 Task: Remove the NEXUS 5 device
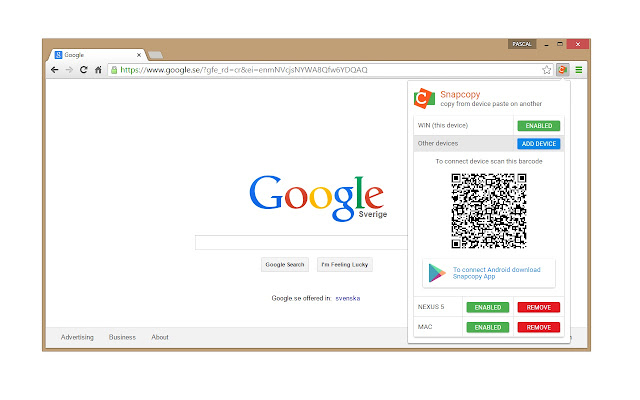click(539, 307)
